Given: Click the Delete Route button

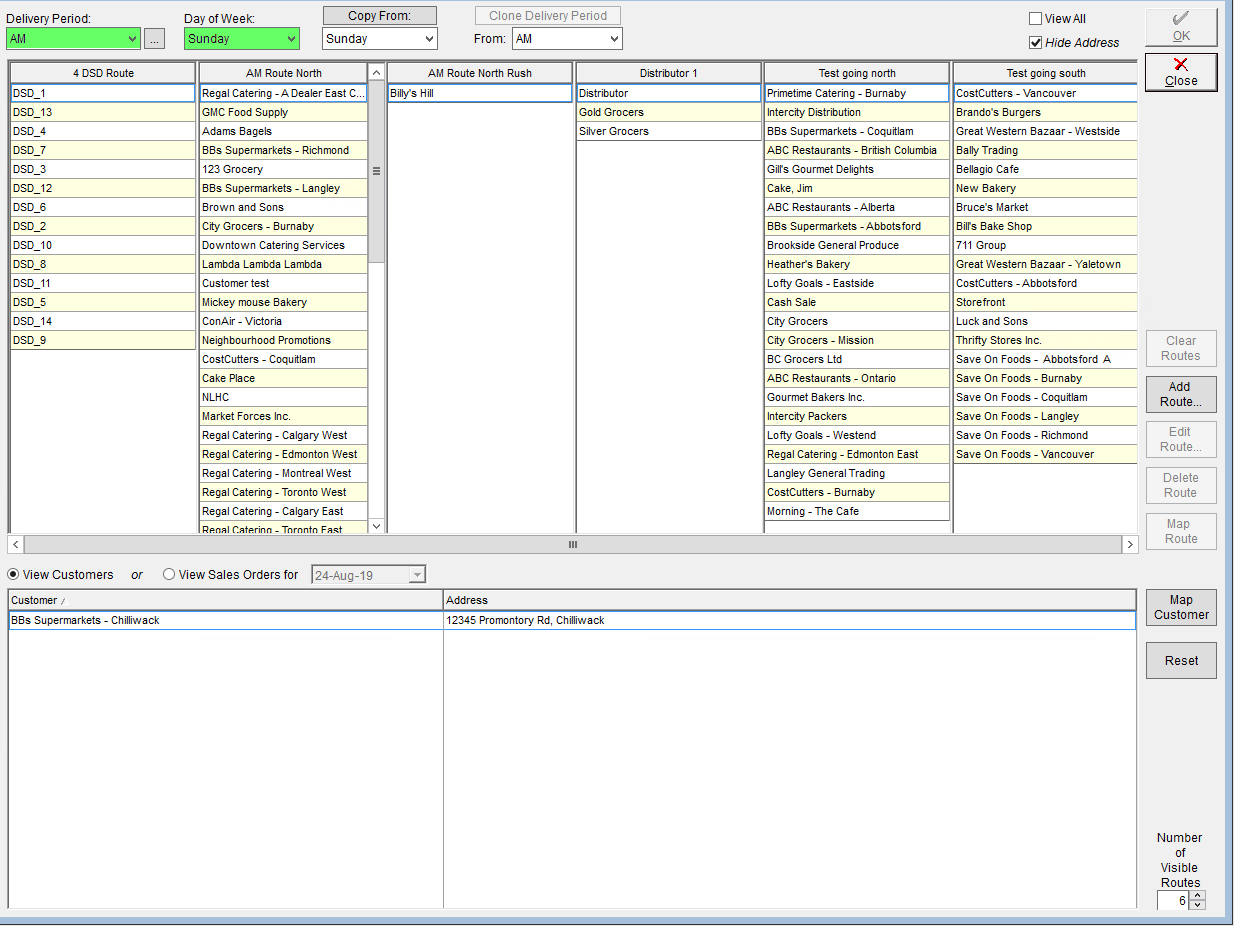Looking at the screenshot, I should [x=1181, y=485].
